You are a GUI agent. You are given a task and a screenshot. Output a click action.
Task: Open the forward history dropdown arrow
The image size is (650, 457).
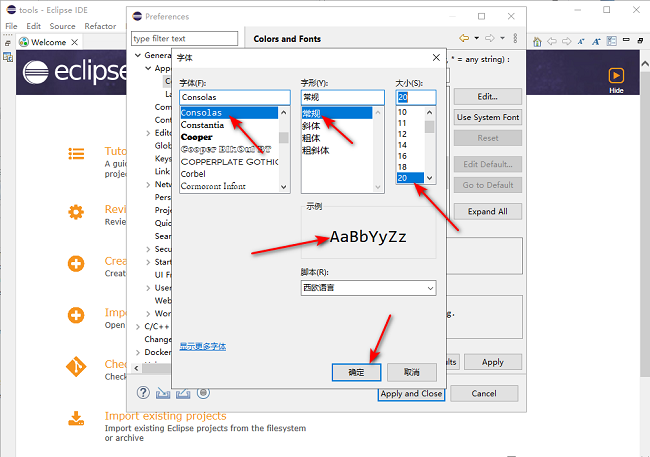(x=502, y=38)
